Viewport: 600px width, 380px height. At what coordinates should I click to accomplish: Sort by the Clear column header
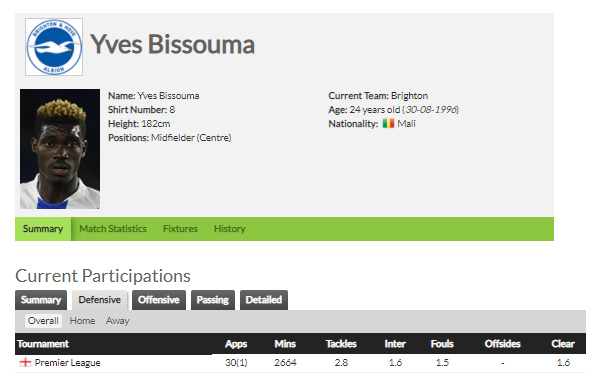click(x=563, y=344)
